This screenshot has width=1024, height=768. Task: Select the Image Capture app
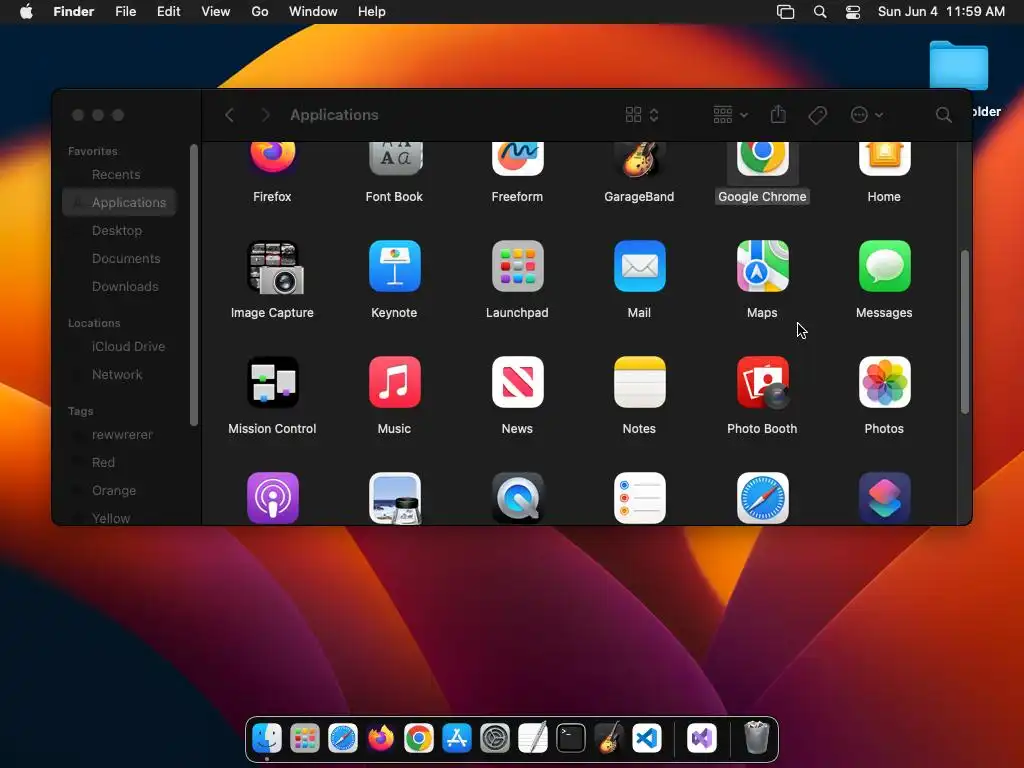[273, 267]
